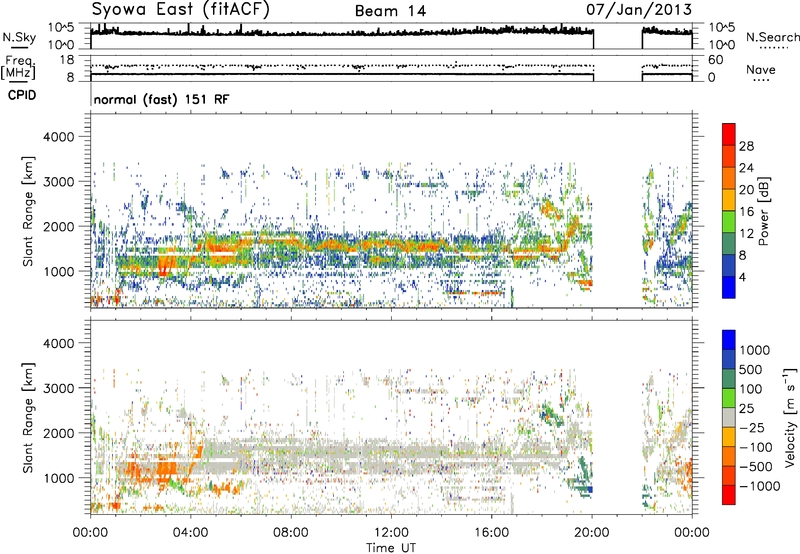
Task: Select the "N.Sky" legend label
Action: pos(19,37)
